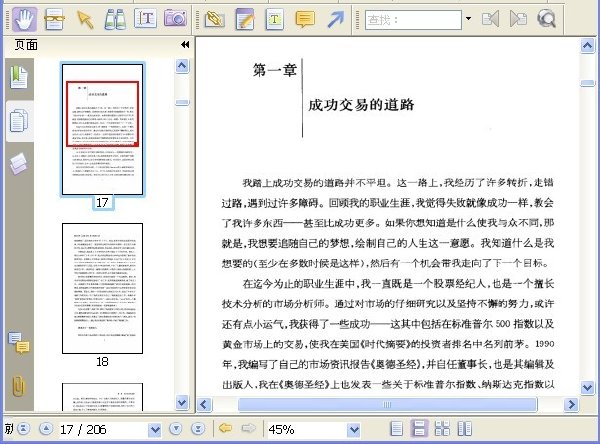Select the highlighter marker tool

click(215, 19)
